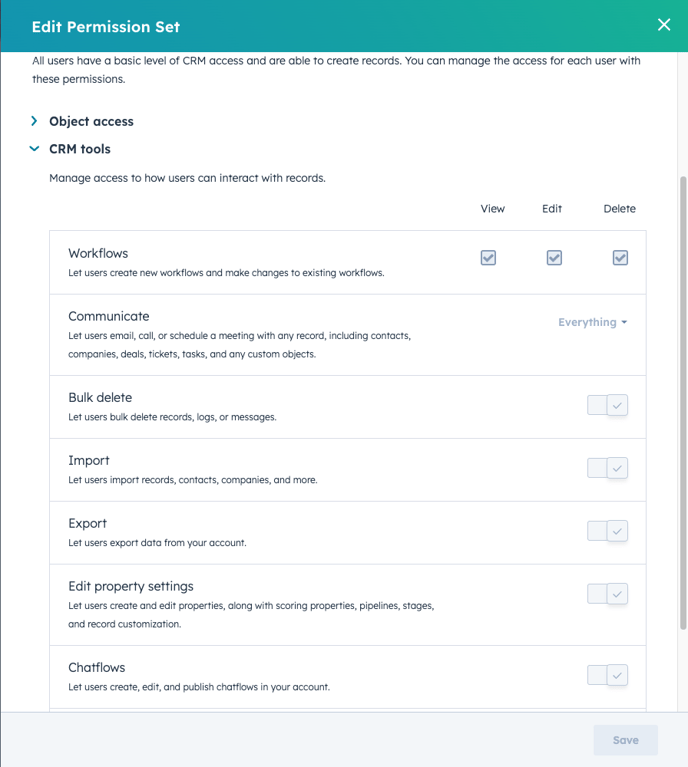Screen dimensions: 688x767
Task: Open the Communicate Everything dropdown
Action: click(593, 323)
